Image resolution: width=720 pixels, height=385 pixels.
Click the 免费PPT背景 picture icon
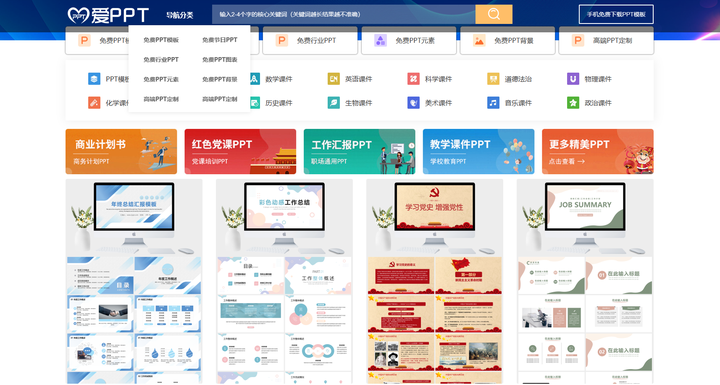point(479,40)
